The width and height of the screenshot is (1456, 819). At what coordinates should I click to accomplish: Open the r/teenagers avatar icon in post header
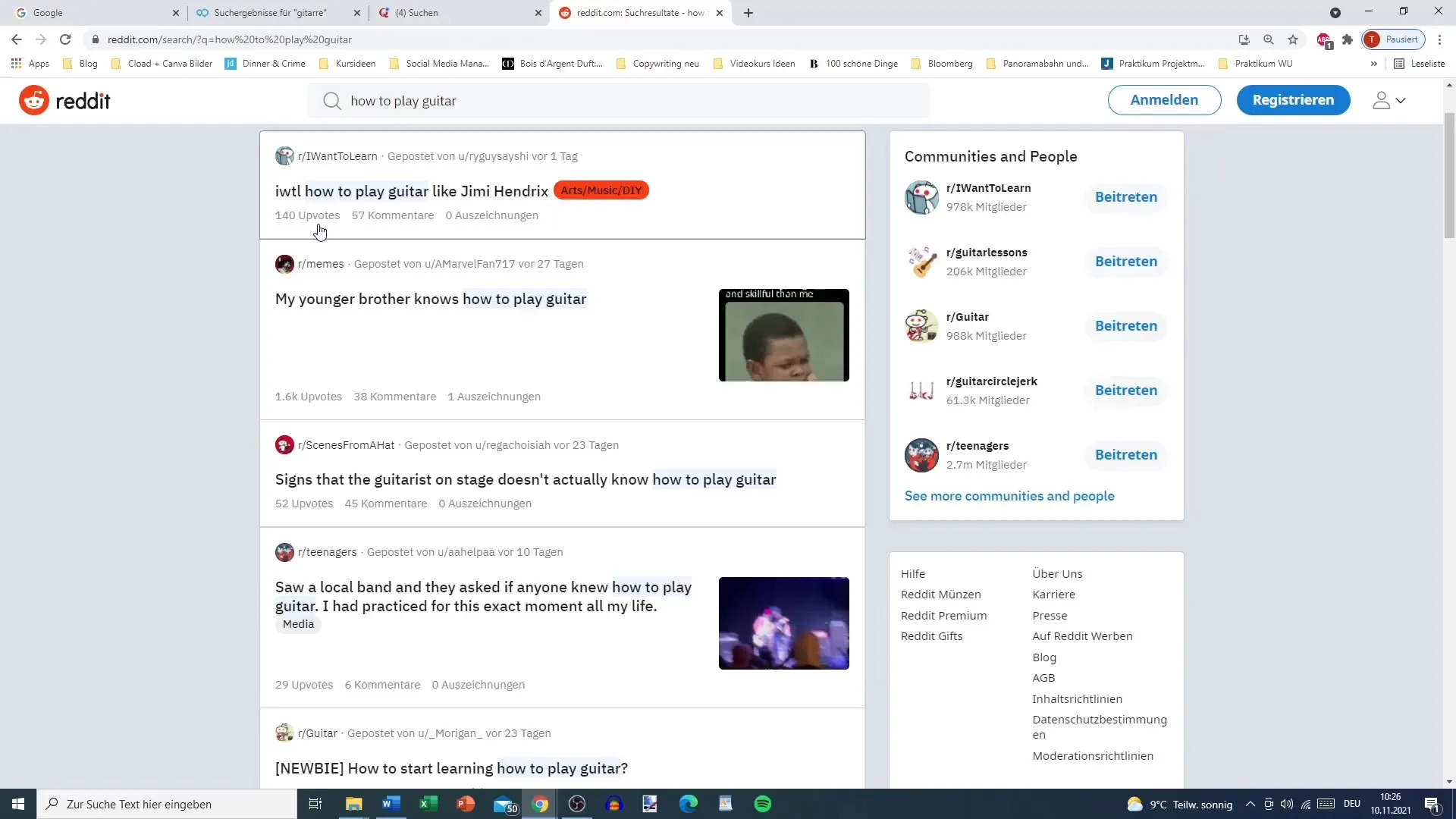[284, 552]
